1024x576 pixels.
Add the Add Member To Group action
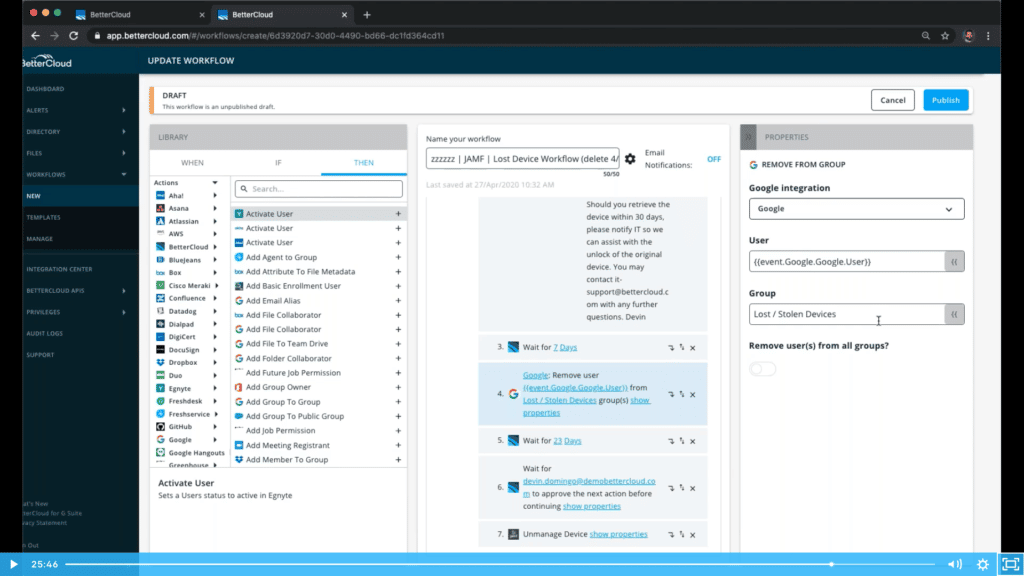[398, 460]
